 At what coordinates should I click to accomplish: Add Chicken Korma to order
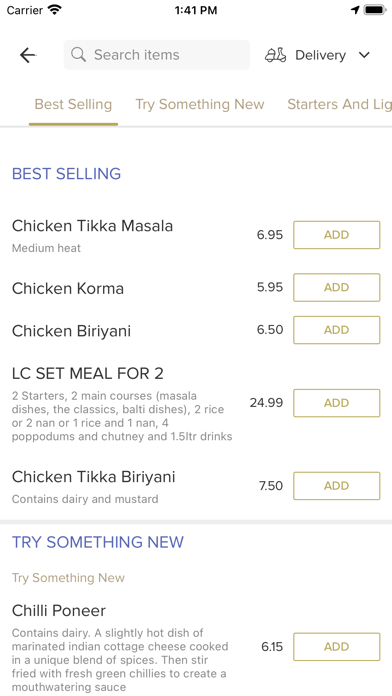[x=337, y=288]
